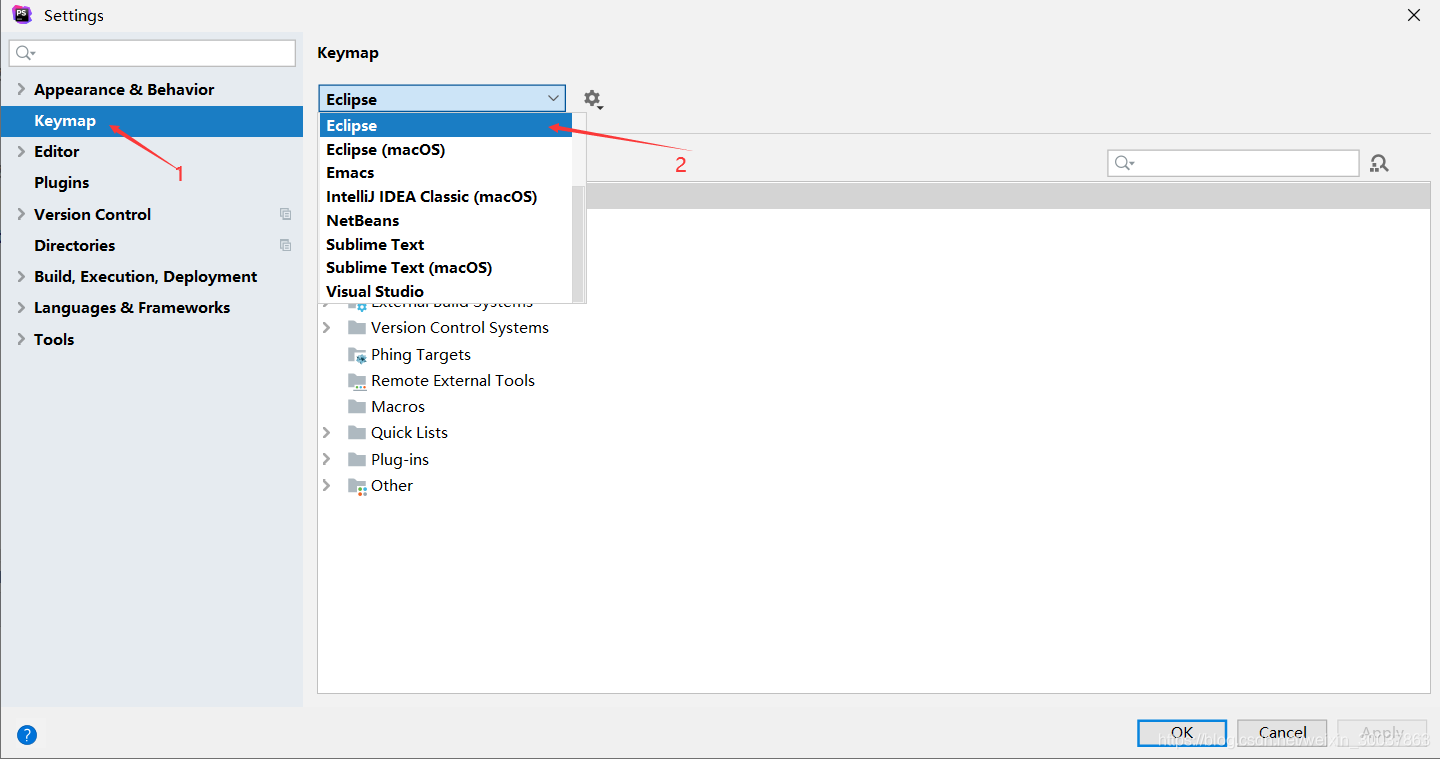Expand the Tools settings section

(x=21, y=339)
